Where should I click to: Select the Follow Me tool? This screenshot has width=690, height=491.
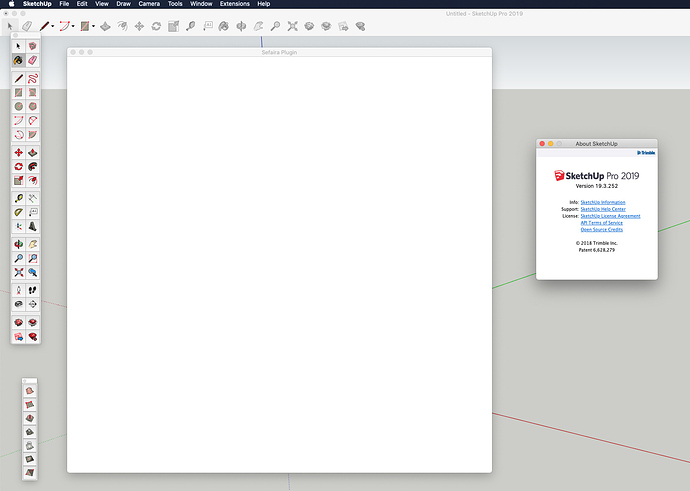coord(33,167)
